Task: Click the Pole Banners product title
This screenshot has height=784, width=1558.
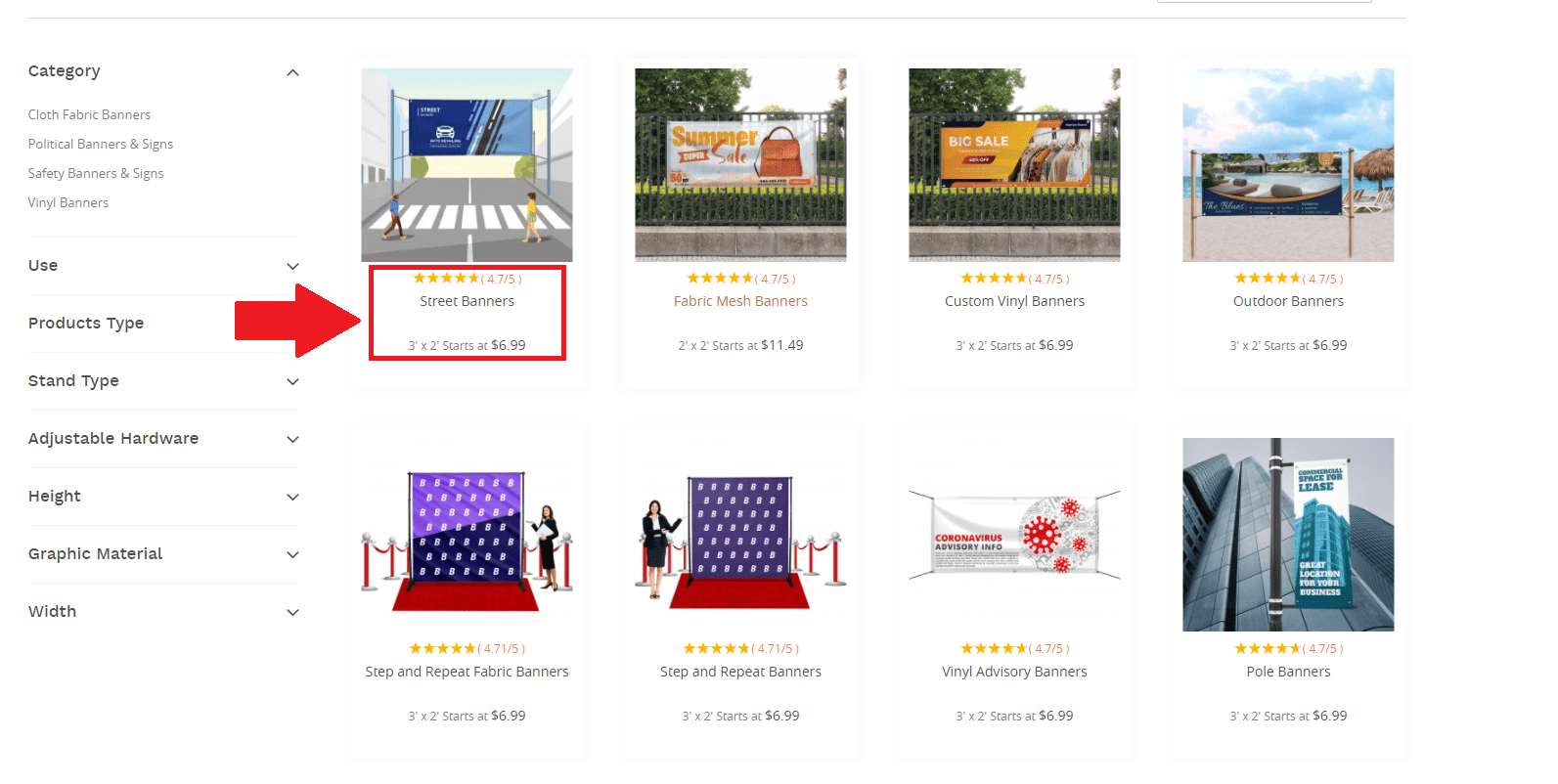Action: point(1288,672)
